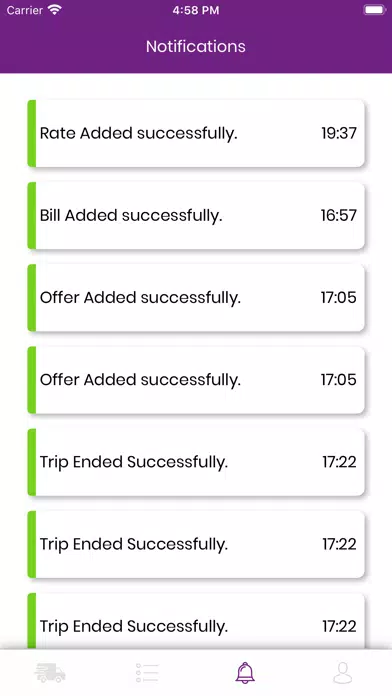392x696 pixels.
Task: Open the second Trip Ended Successfully notification
Action: tap(196, 544)
